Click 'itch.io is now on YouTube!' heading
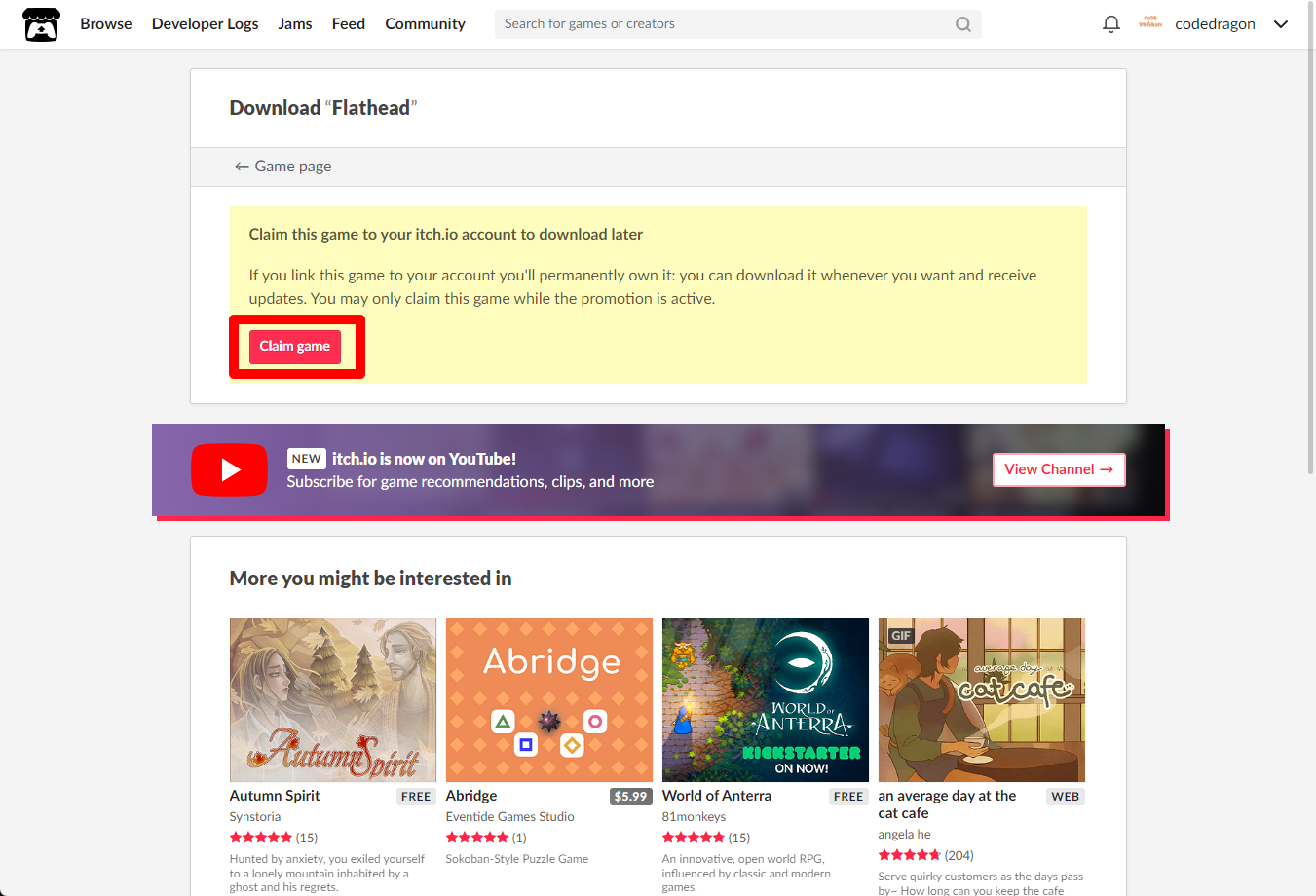 coord(424,459)
